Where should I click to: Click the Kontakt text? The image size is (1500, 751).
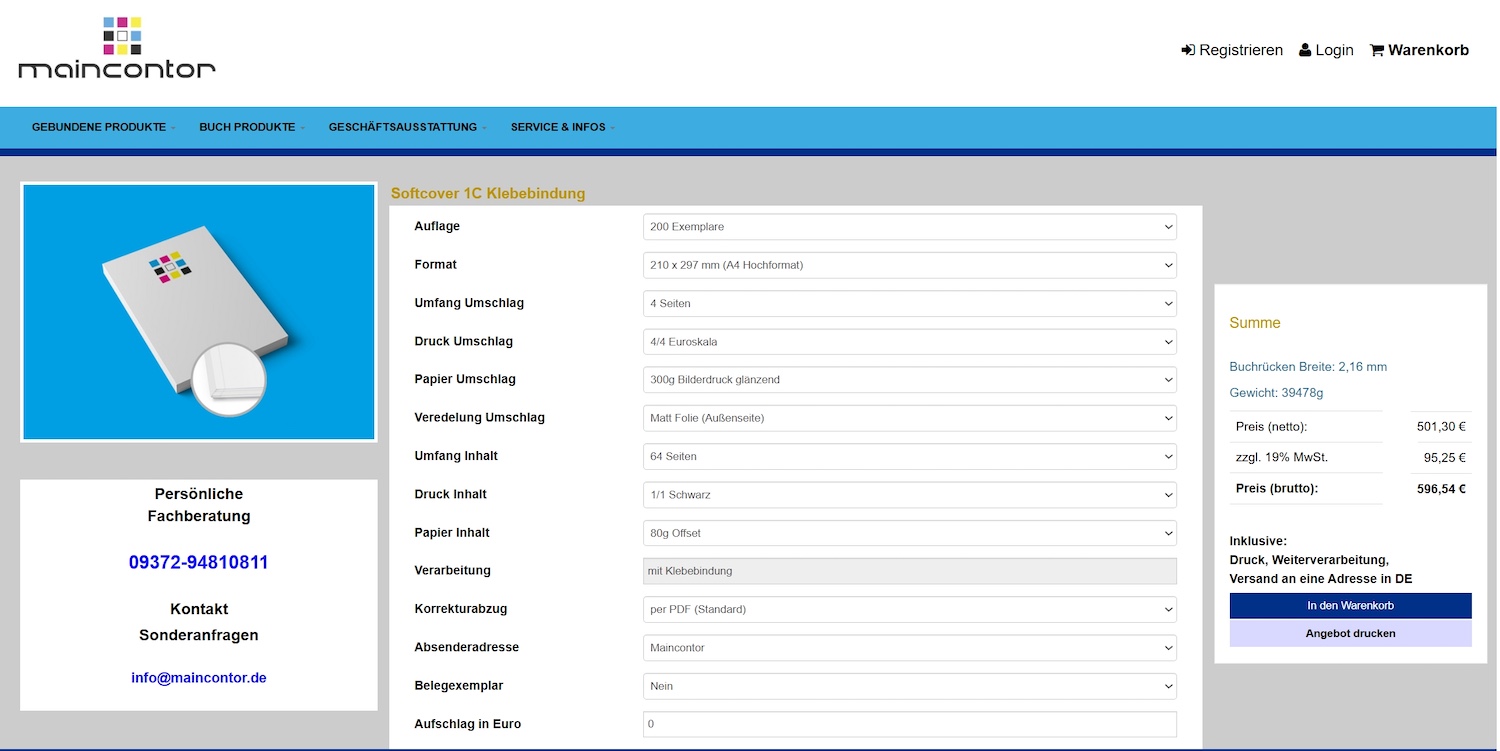199,609
